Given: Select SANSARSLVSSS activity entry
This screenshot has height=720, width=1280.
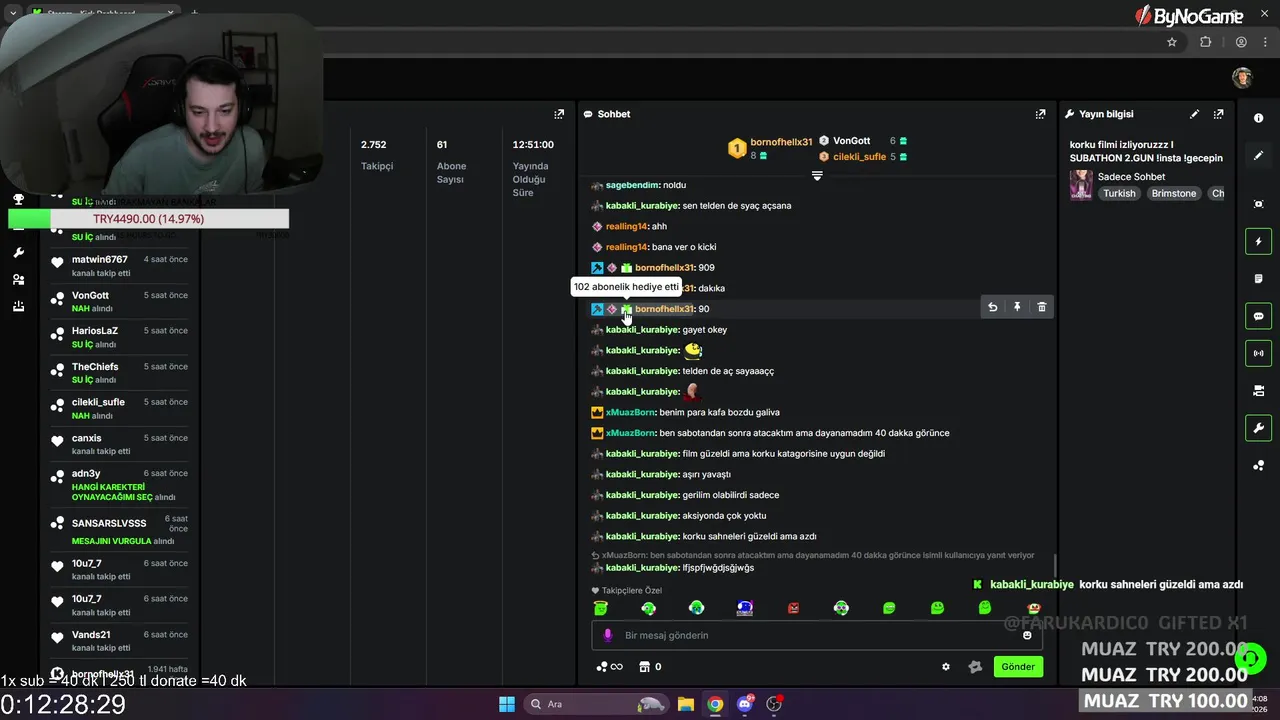Looking at the screenshot, I should [x=119, y=530].
